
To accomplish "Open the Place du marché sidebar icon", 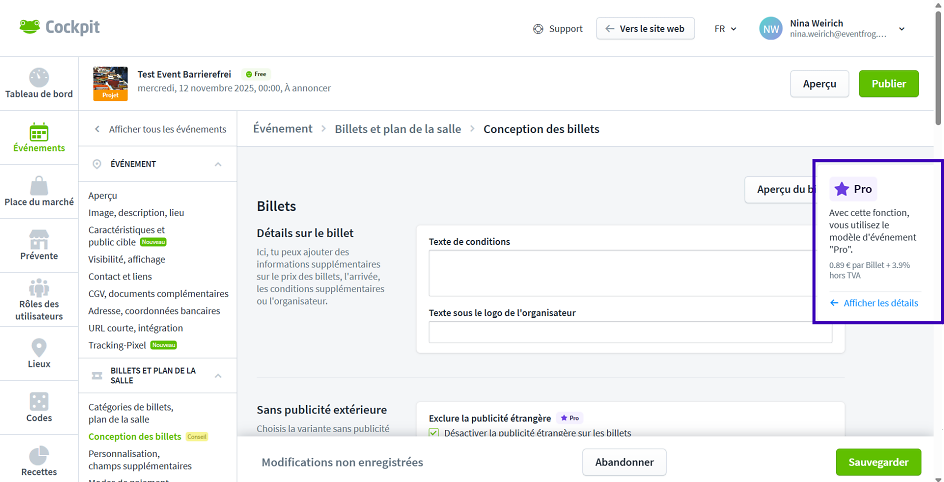I will 39,186.
